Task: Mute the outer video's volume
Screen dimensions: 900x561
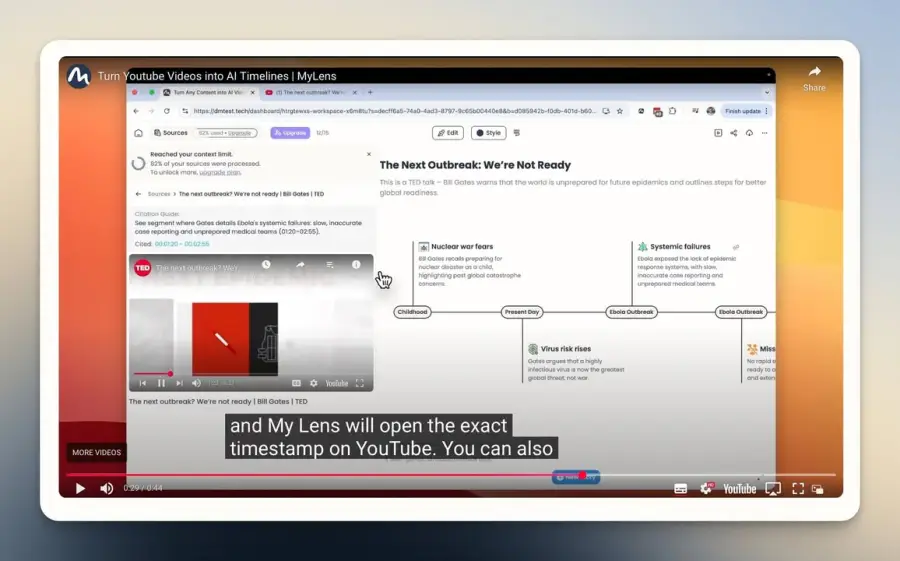Action: pyautogui.click(x=107, y=488)
